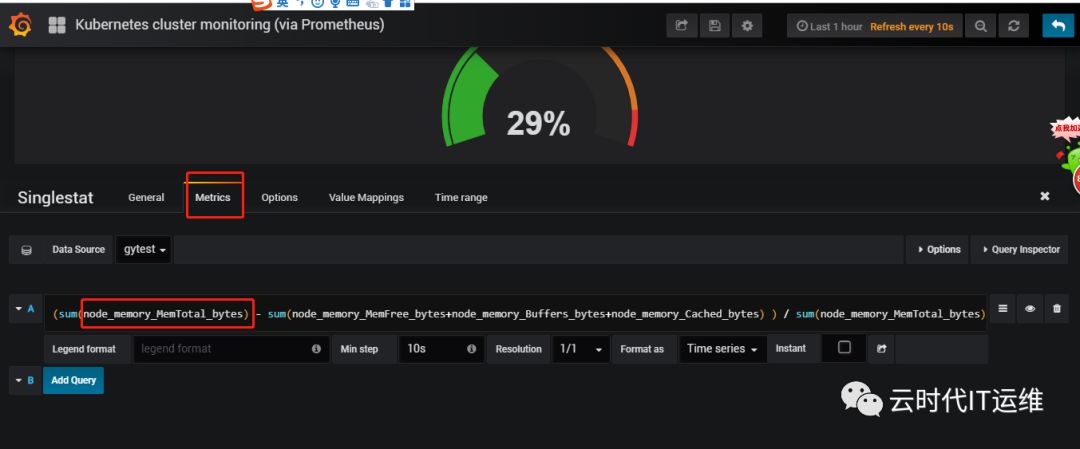
Task: Click the 29% memory gauge panel
Action: click(x=539, y=103)
